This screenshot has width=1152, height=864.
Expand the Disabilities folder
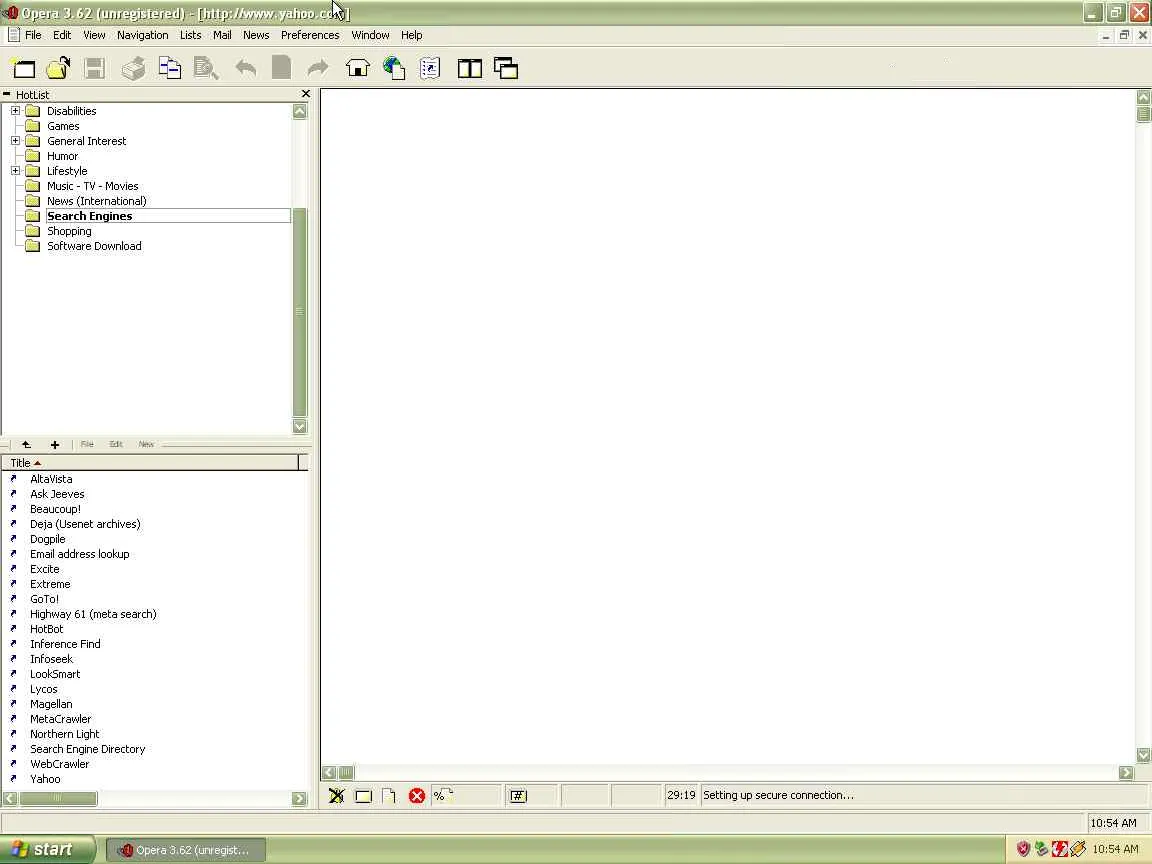tap(15, 111)
